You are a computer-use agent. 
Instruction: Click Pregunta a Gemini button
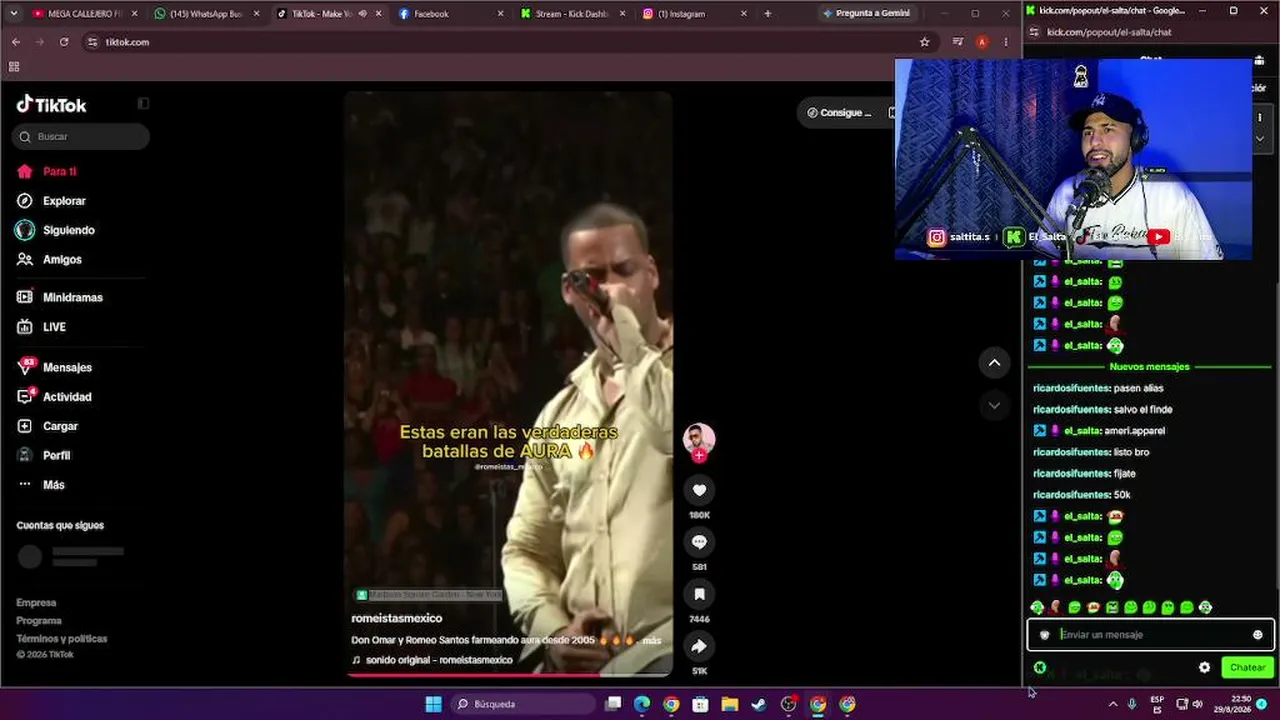coord(866,14)
